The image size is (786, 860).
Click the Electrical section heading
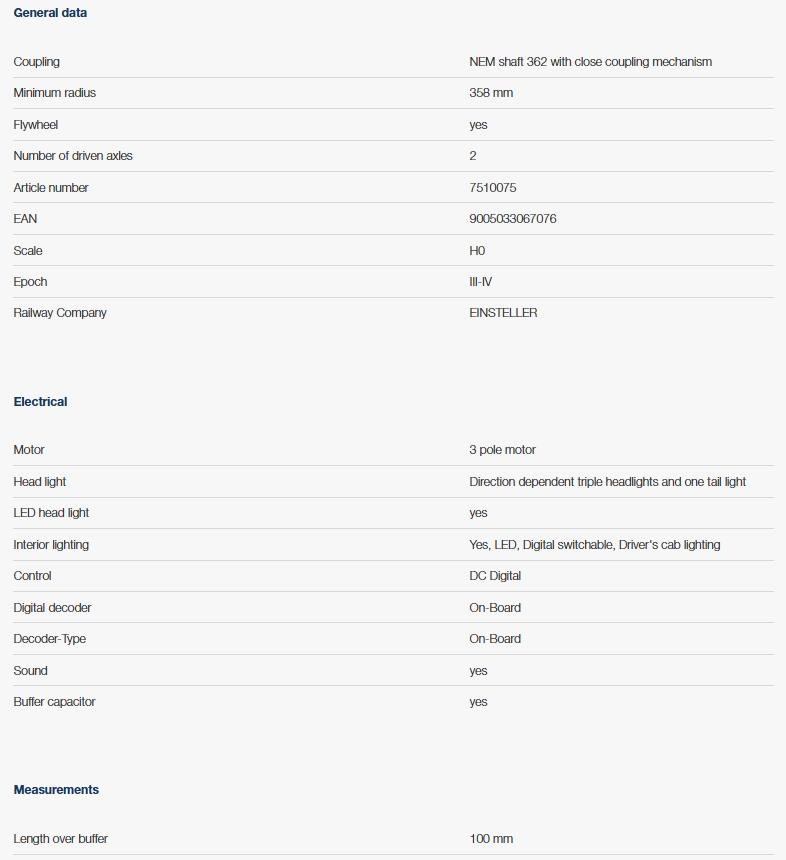click(x=41, y=402)
